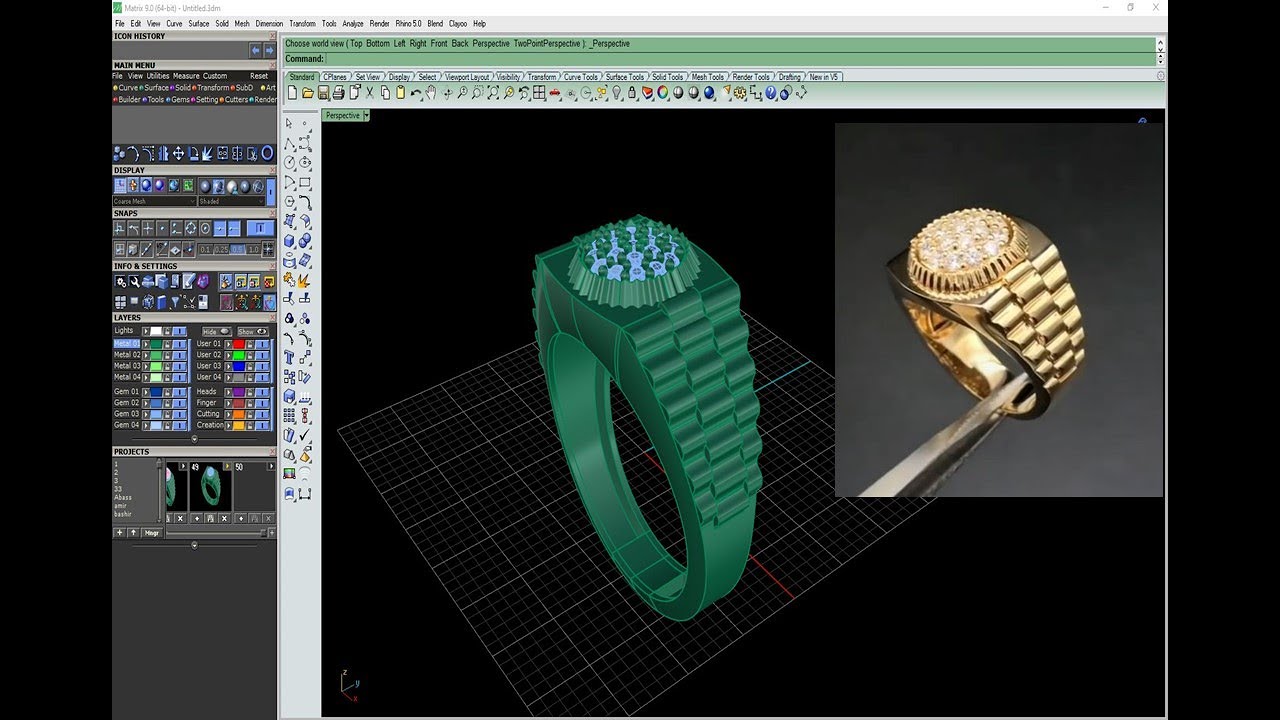Toggle the 0.5 snap increment
This screenshot has width=1280, height=720.
click(237, 249)
